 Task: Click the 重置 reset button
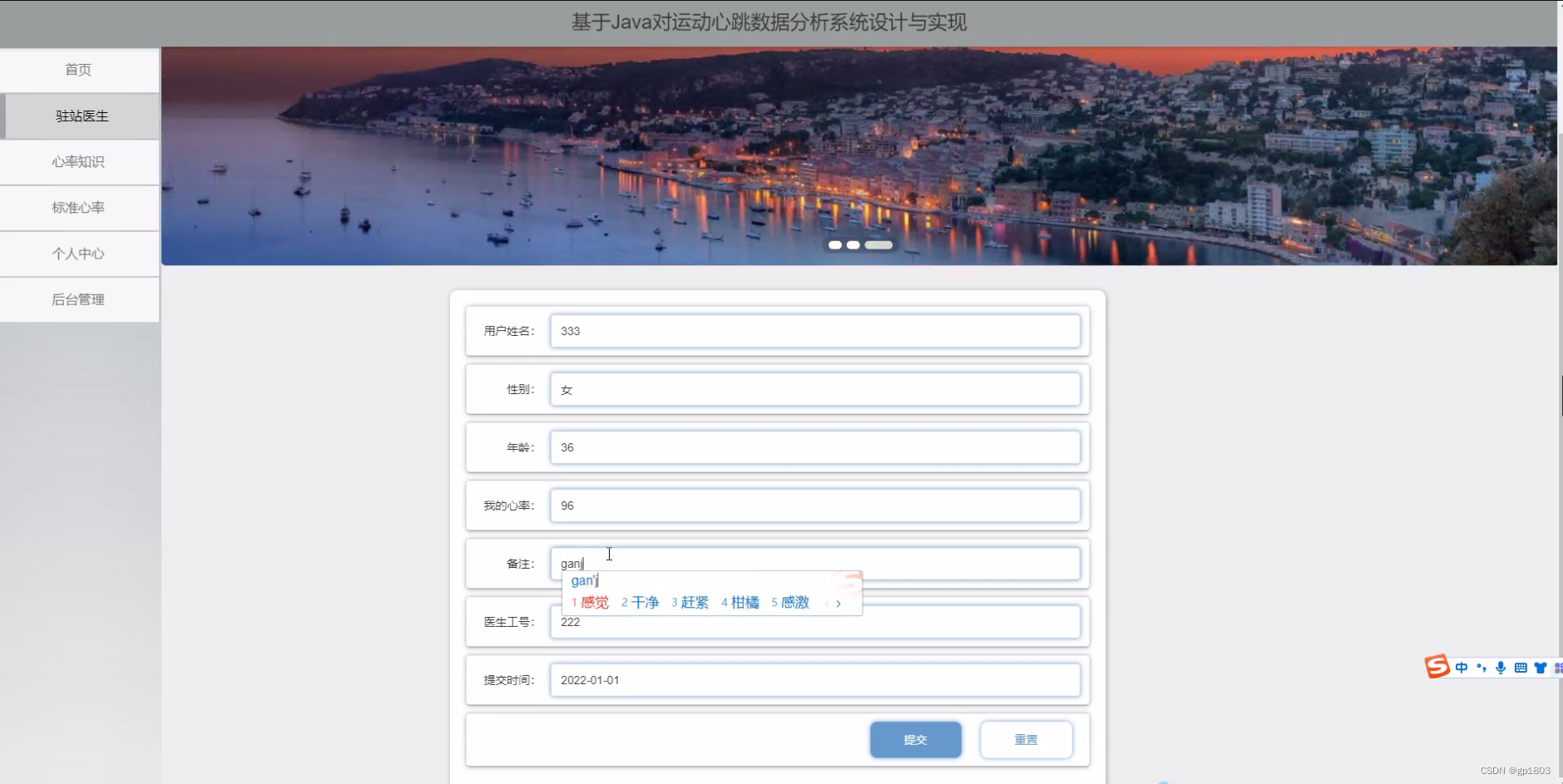click(1026, 739)
